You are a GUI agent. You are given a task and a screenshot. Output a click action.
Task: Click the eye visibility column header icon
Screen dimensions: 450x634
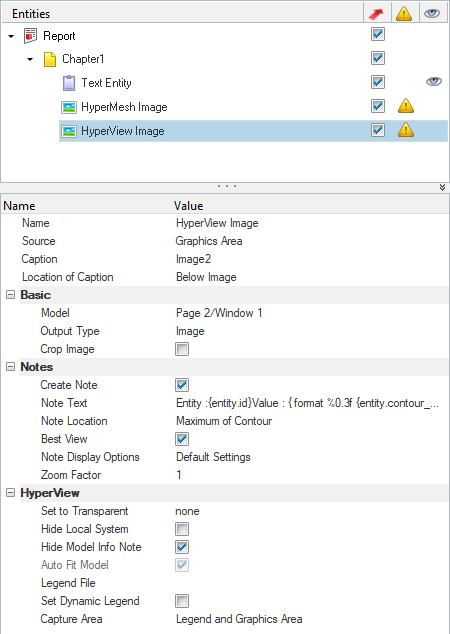(x=432, y=14)
